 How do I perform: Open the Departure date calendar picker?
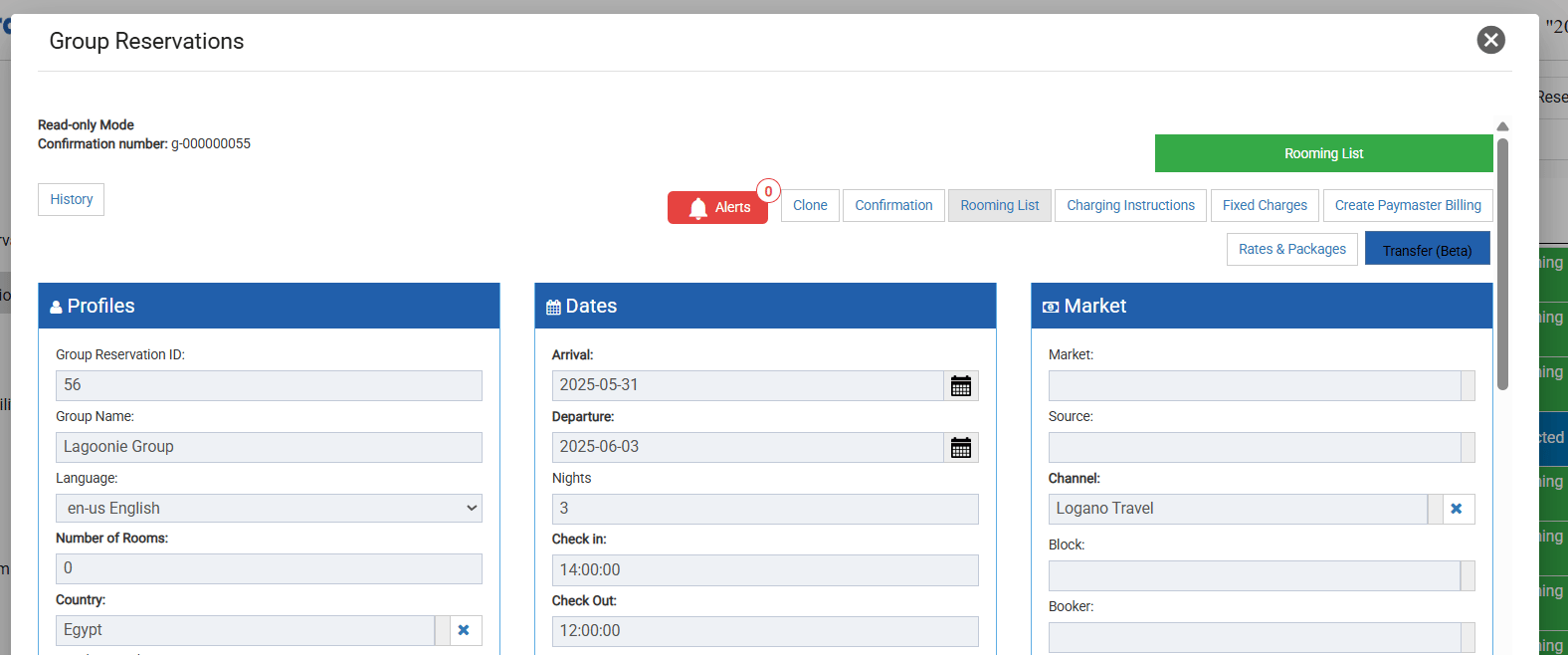(961, 448)
